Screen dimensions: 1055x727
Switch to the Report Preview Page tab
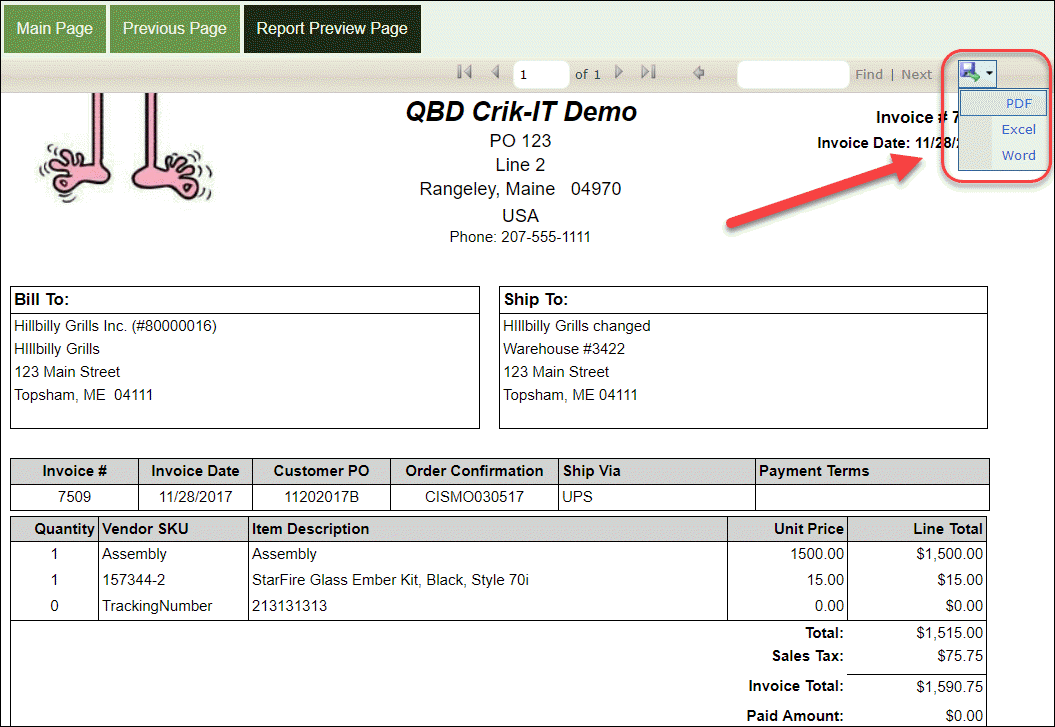[331, 28]
